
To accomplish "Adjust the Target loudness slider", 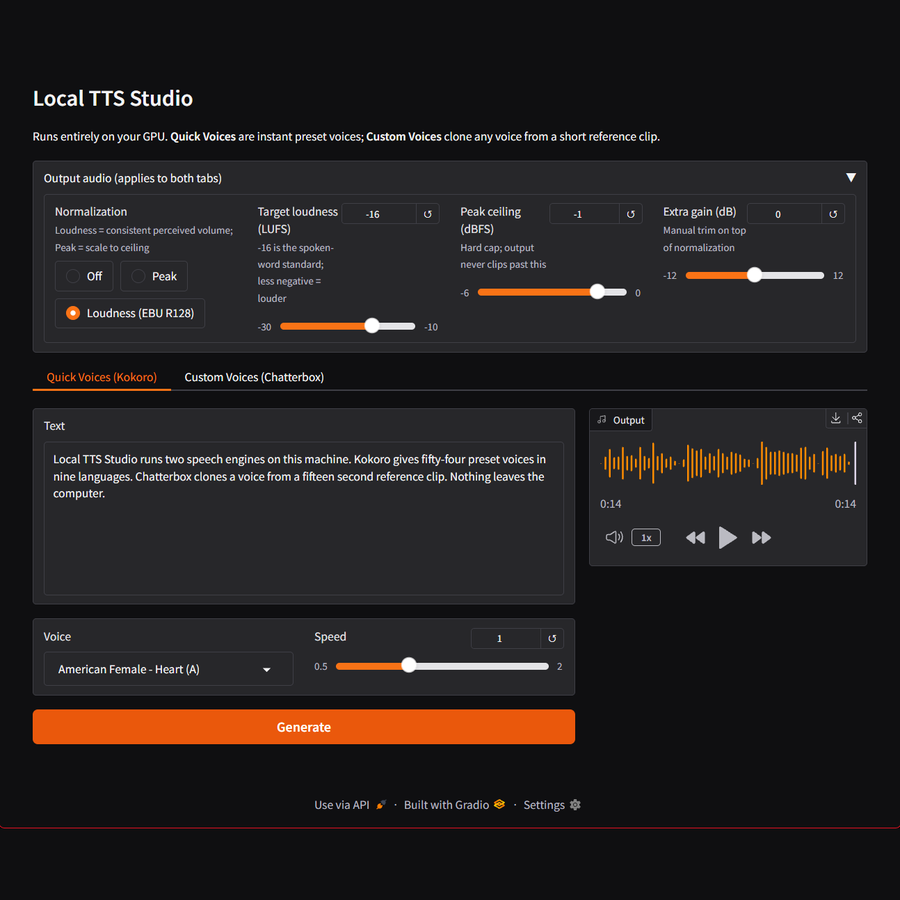I will coord(347,326).
